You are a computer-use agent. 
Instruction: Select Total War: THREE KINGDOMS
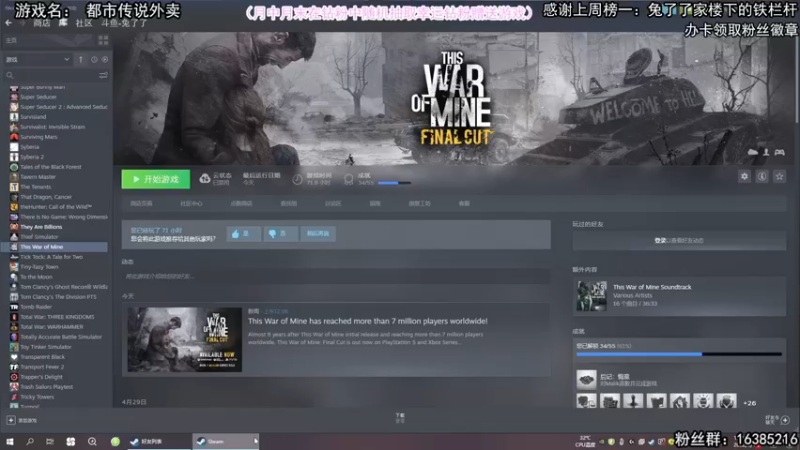coord(57,317)
